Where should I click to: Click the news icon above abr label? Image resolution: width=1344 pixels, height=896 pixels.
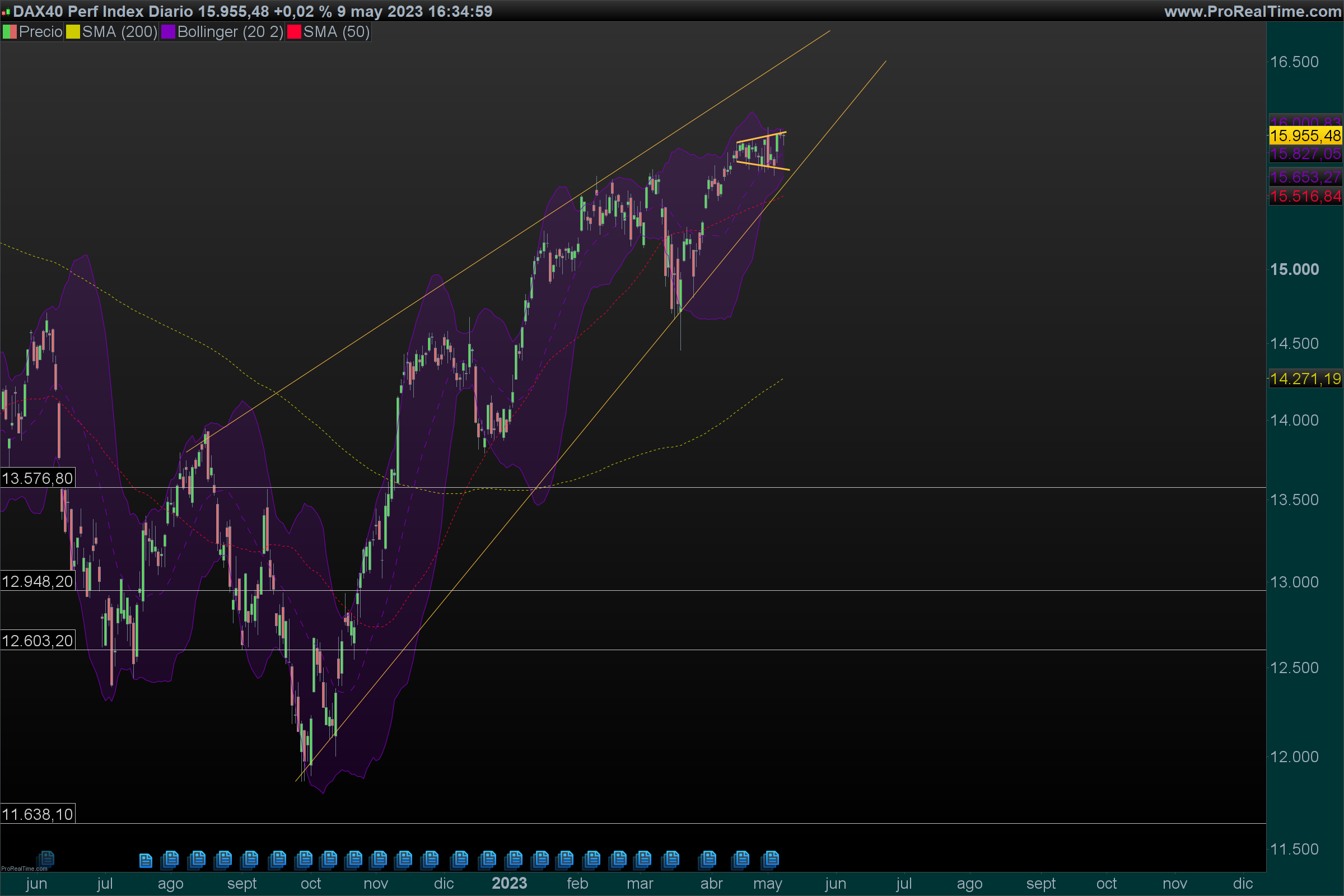[x=708, y=858]
